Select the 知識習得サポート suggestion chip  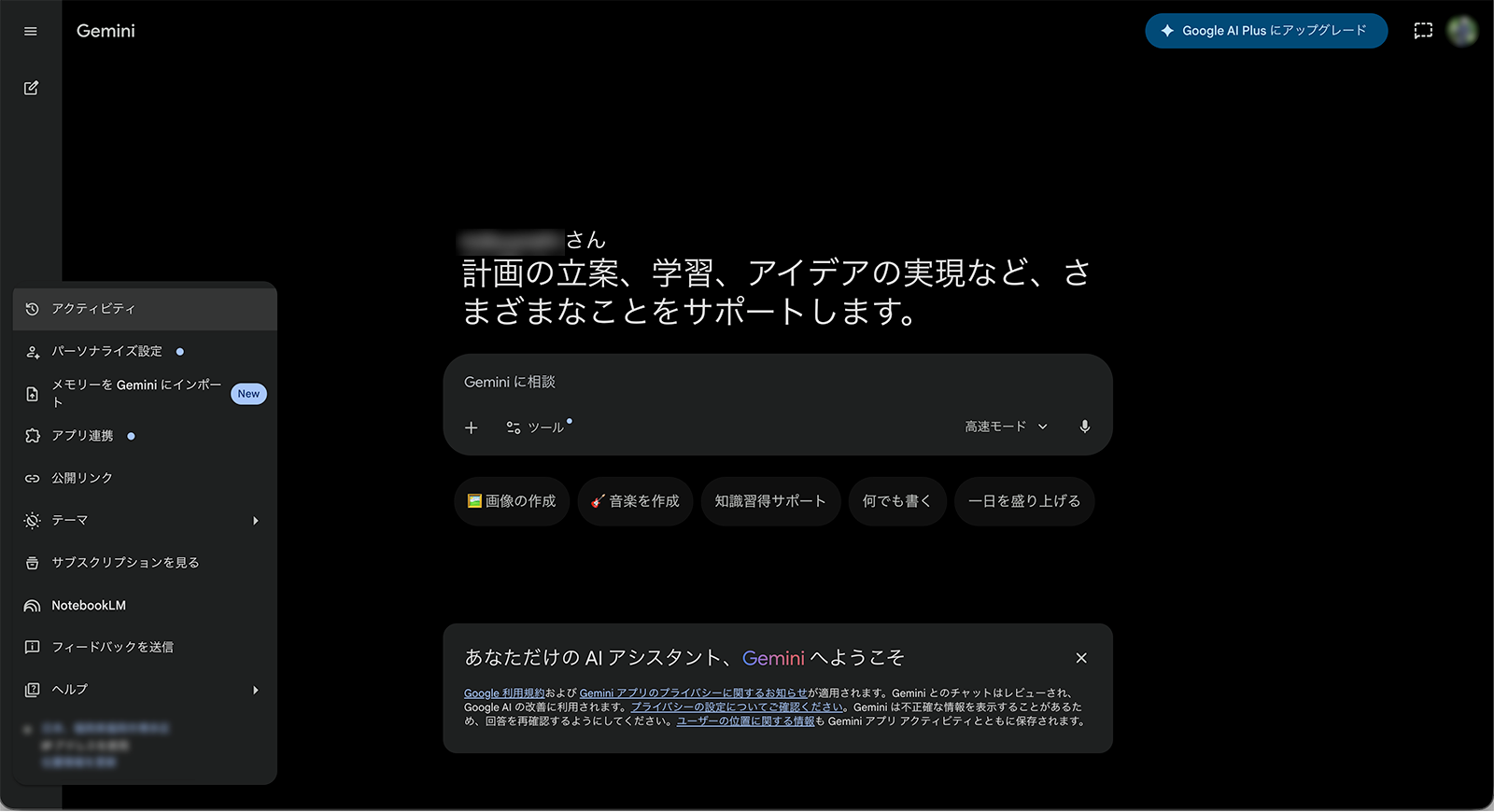770,501
